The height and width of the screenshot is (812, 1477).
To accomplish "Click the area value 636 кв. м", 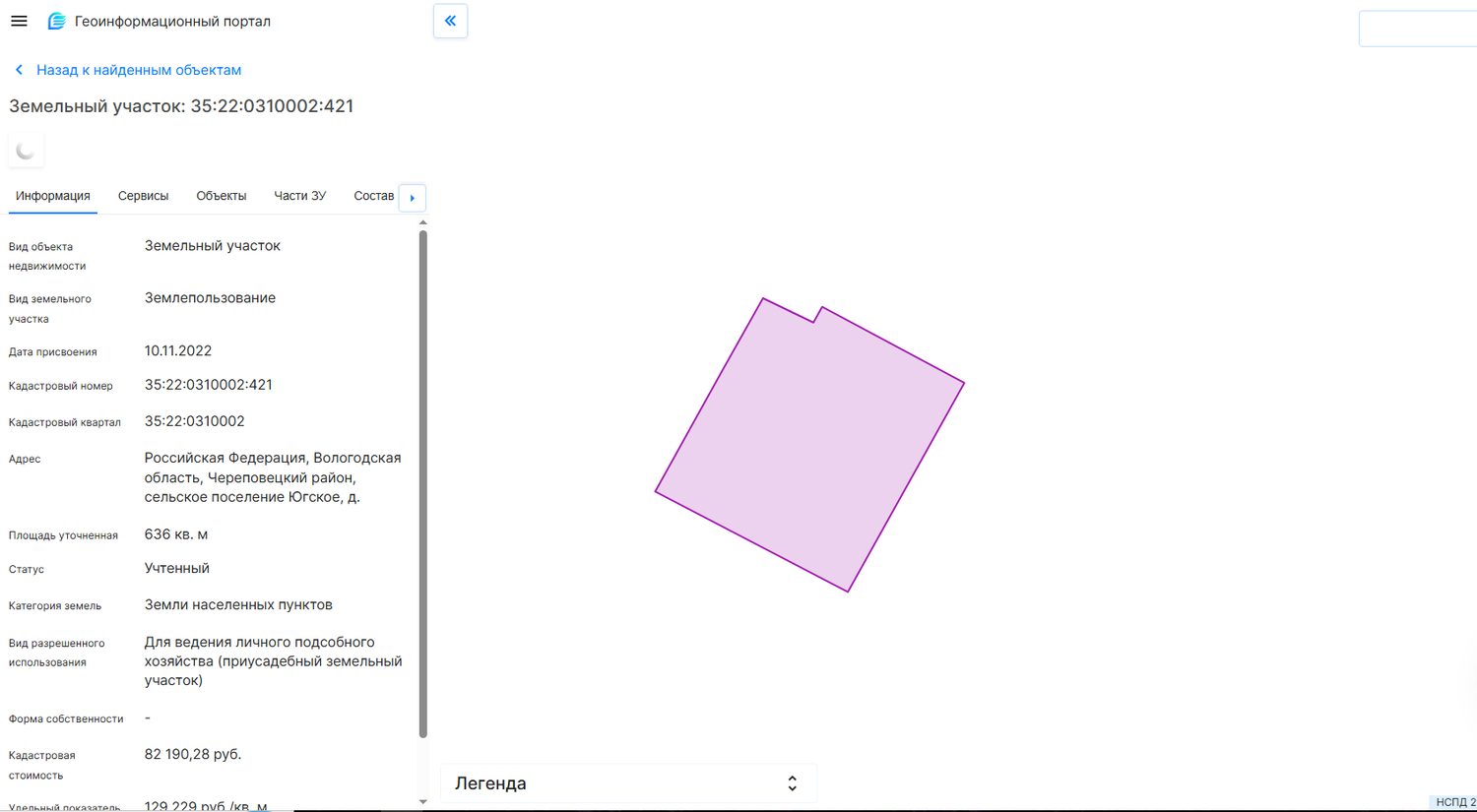I will 176,534.
